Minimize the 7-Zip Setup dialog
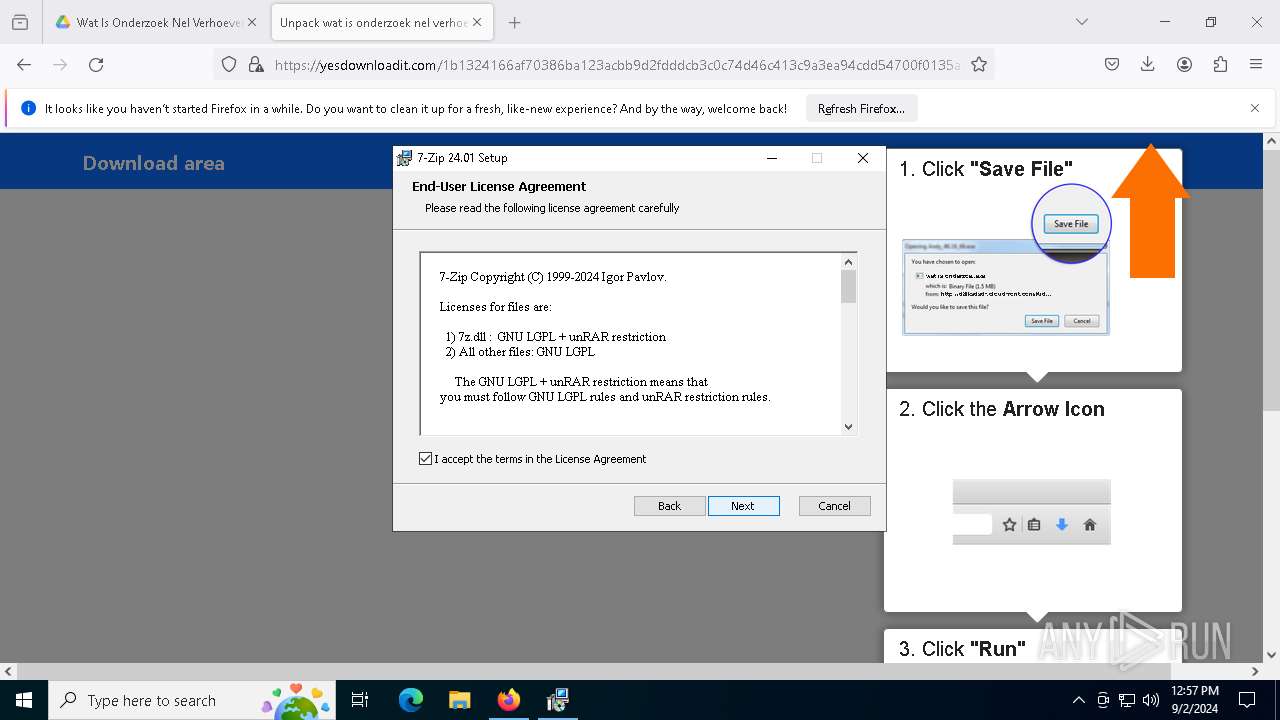 [x=772, y=158]
